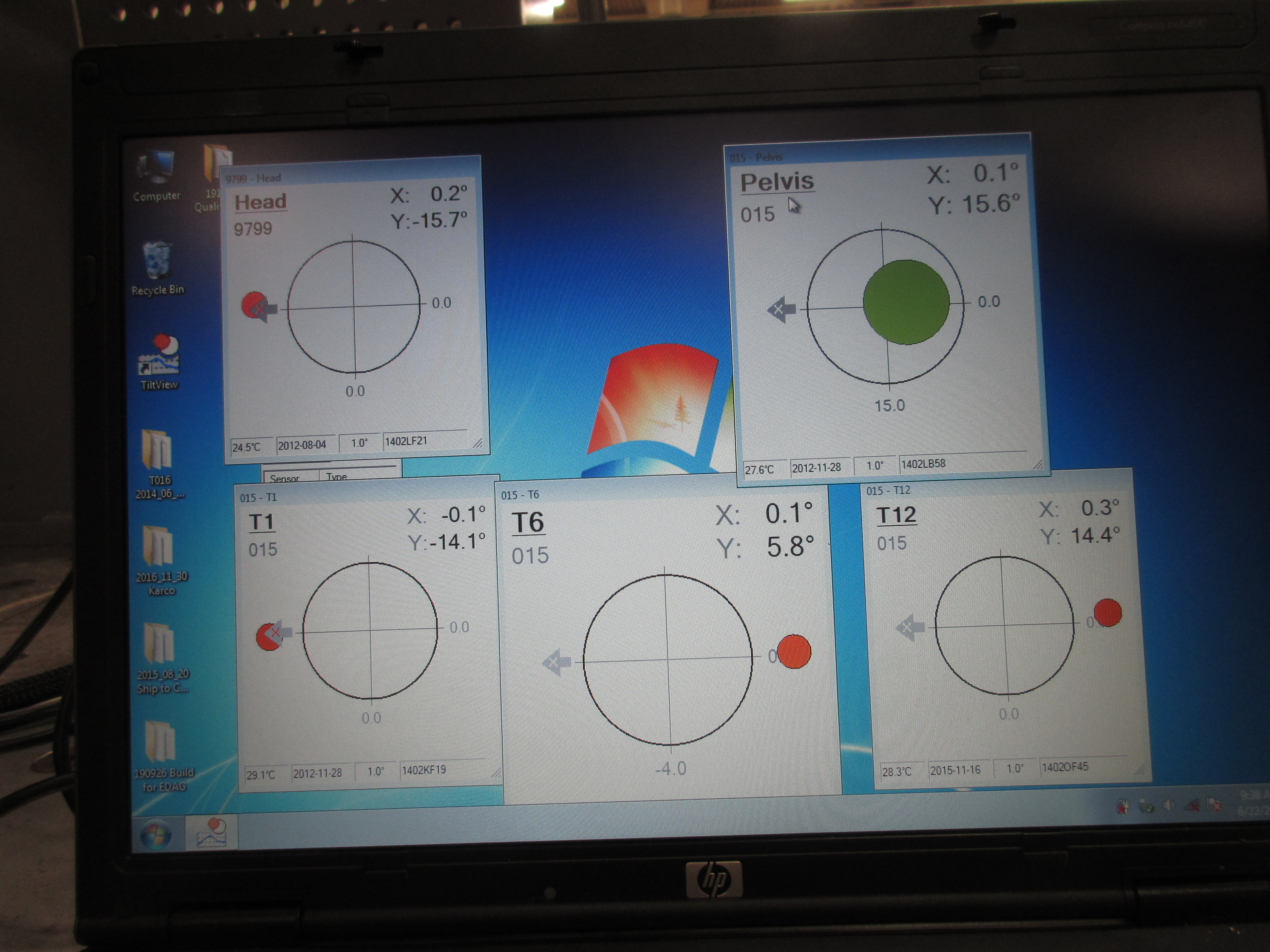This screenshot has height=952, width=1270.
Task: Click the Y: 5.8° reading in T6 window
Action: pos(765,547)
